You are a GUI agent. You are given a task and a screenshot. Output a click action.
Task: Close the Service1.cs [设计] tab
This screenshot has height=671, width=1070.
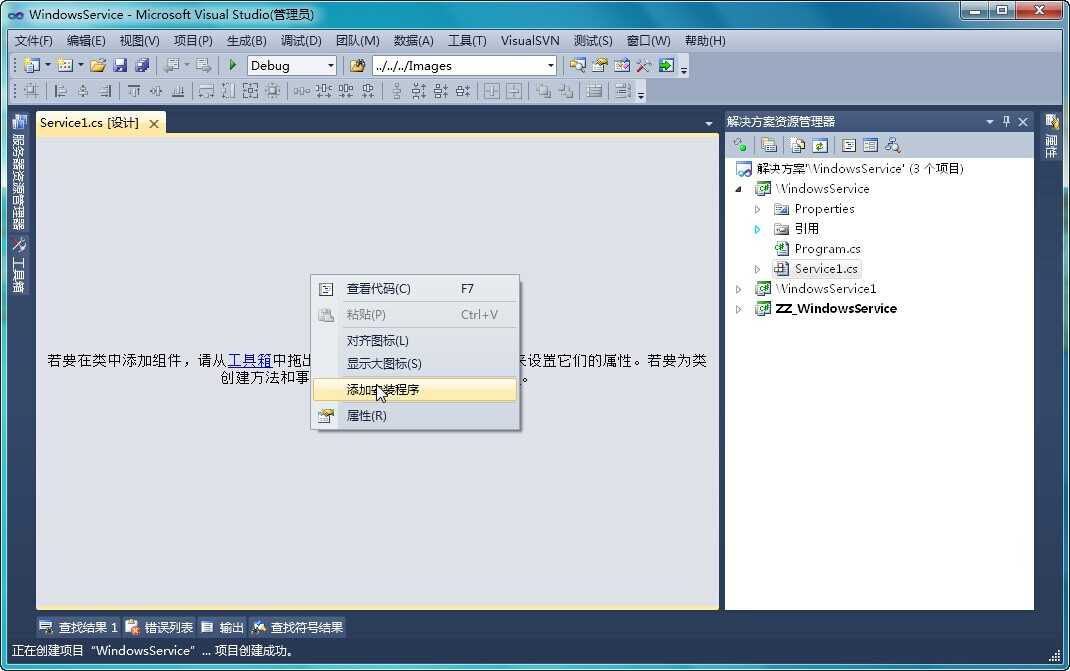click(x=154, y=124)
